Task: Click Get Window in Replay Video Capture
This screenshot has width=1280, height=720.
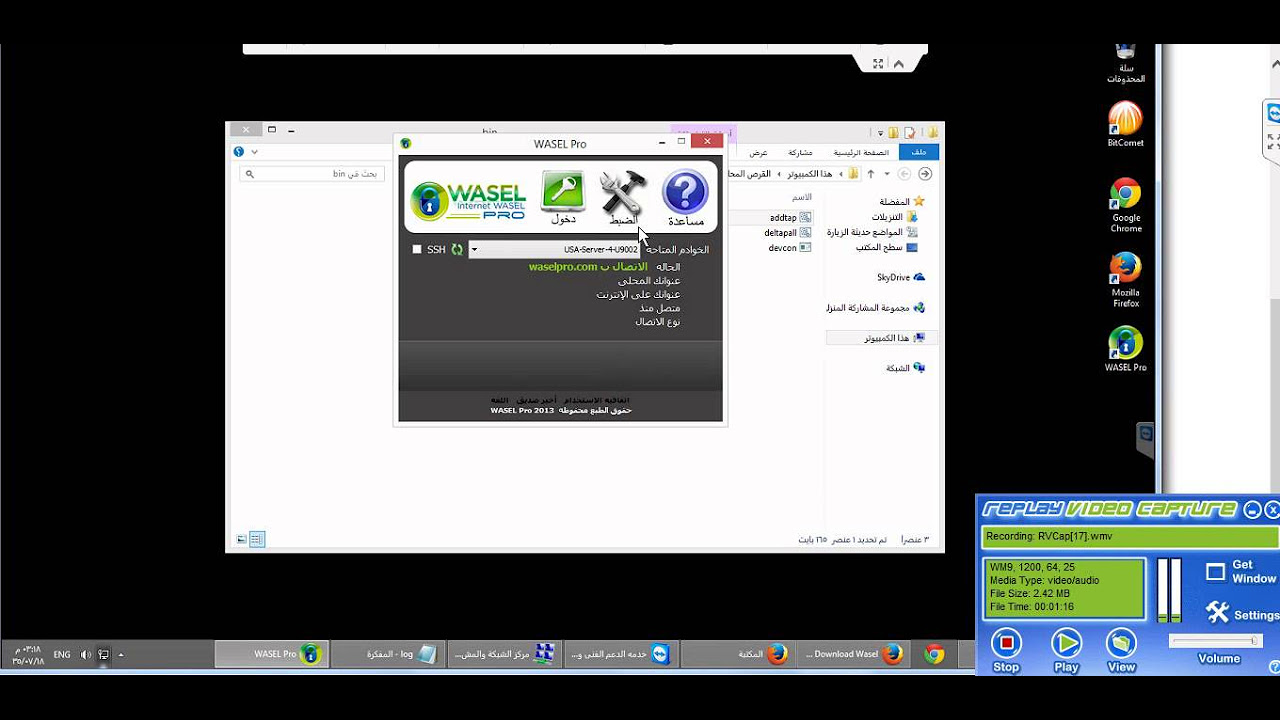Action: 1241,572
